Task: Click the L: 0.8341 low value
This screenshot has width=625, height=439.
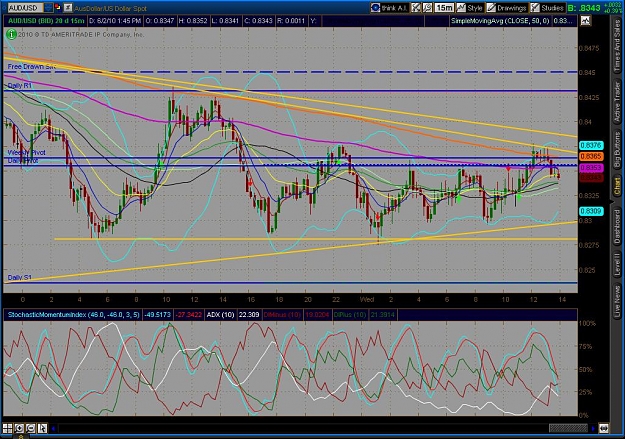Action: 226,21
